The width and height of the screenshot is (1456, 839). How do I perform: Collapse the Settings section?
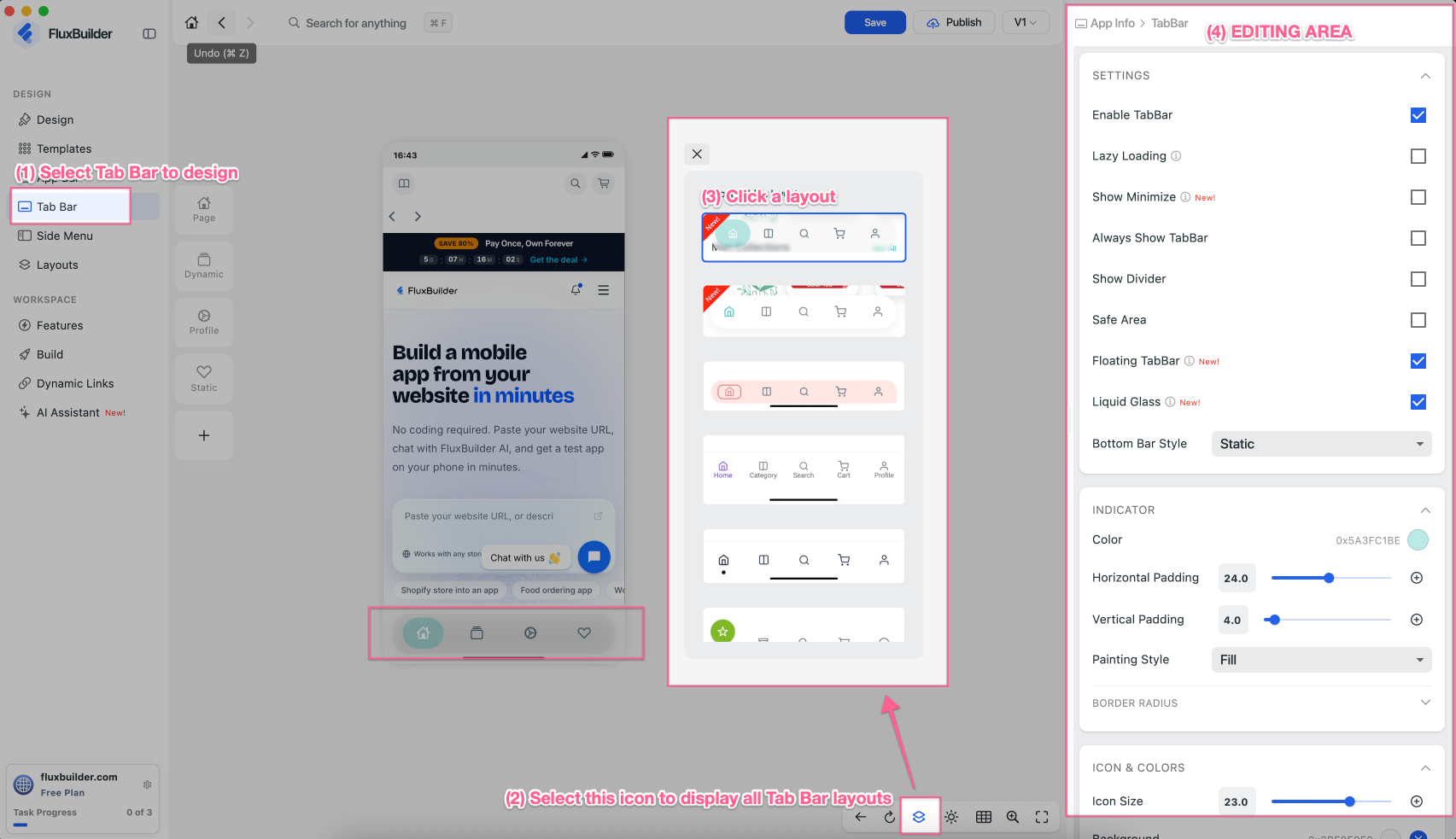point(1425,76)
